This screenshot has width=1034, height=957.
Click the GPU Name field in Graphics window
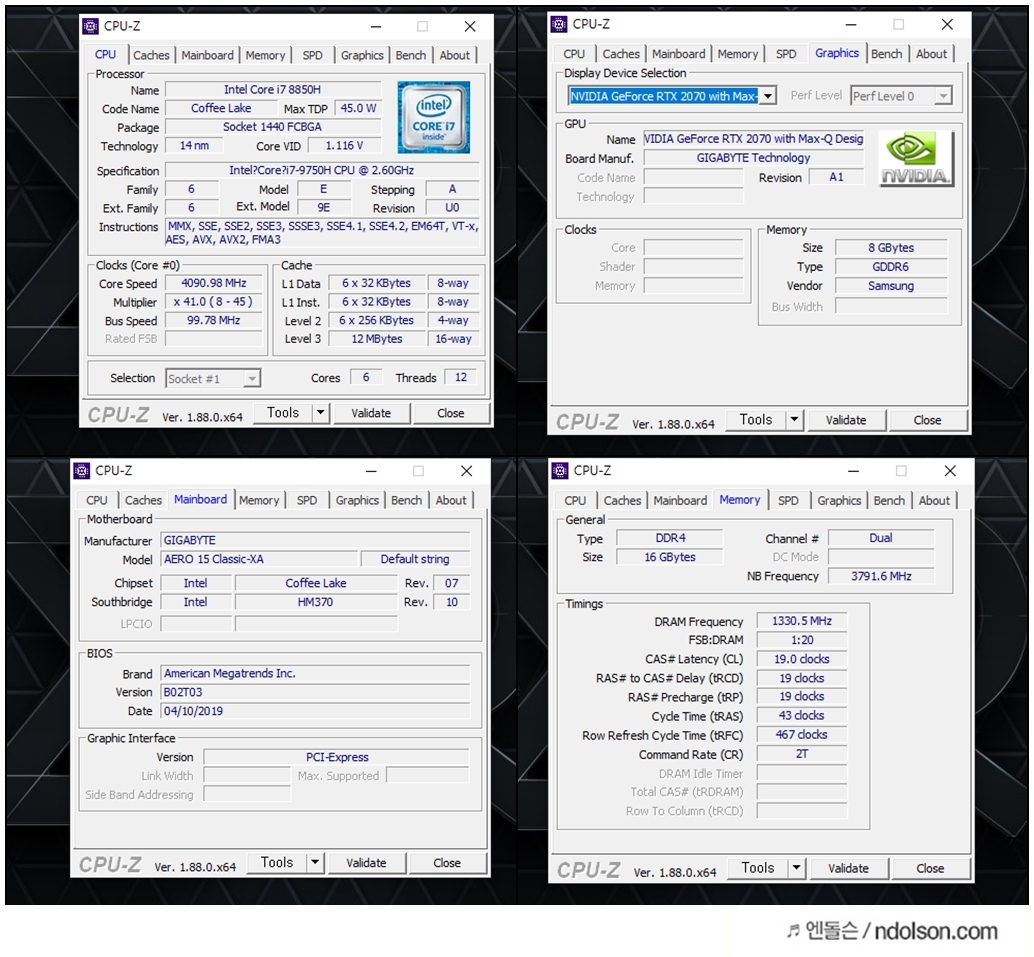pyautogui.click(x=754, y=139)
